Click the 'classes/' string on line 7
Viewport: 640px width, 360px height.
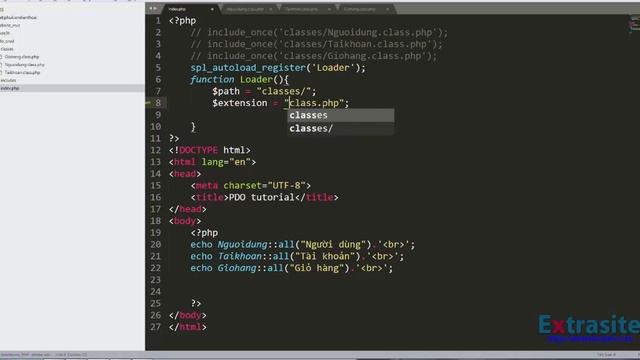coord(284,91)
